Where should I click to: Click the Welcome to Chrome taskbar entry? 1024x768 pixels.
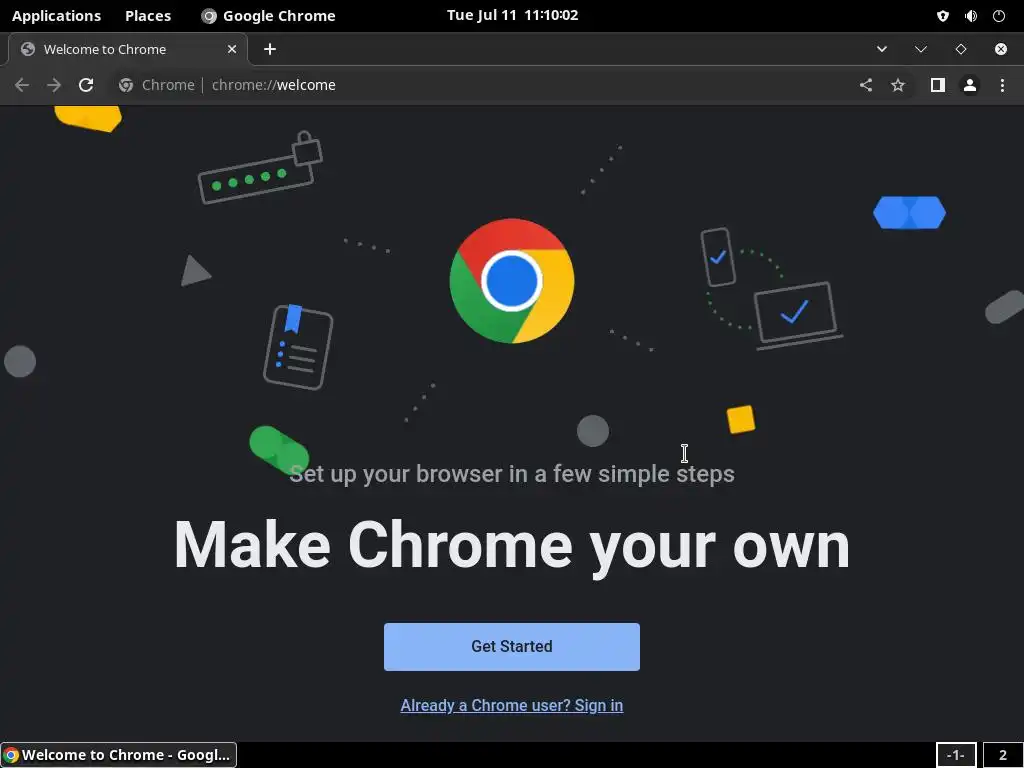[119, 755]
